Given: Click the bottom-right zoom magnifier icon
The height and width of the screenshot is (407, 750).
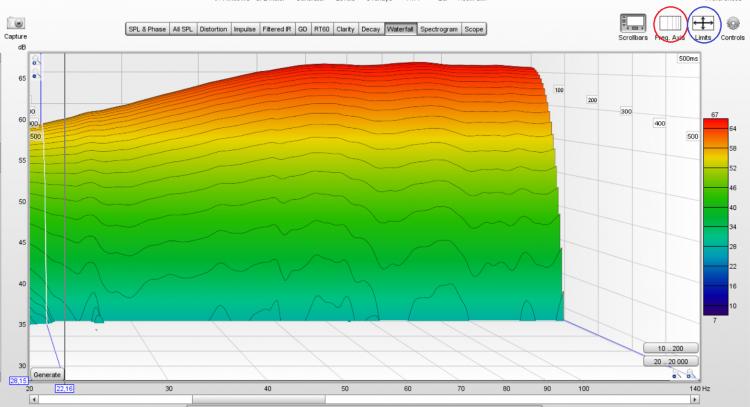Looking at the screenshot, I should (x=687, y=376).
